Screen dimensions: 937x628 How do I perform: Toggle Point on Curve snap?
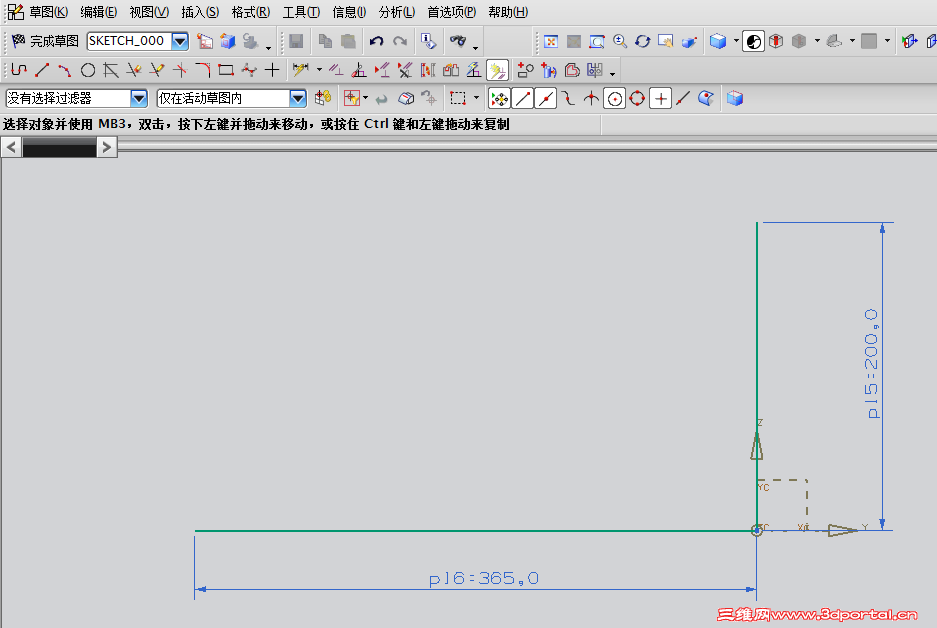(x=683, y=99)
